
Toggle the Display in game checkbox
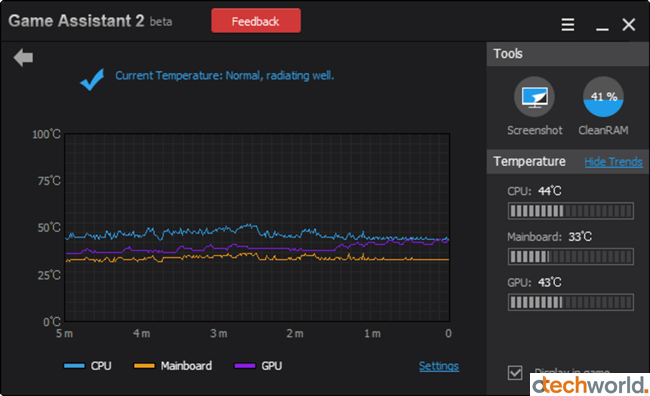coord(515,372)
